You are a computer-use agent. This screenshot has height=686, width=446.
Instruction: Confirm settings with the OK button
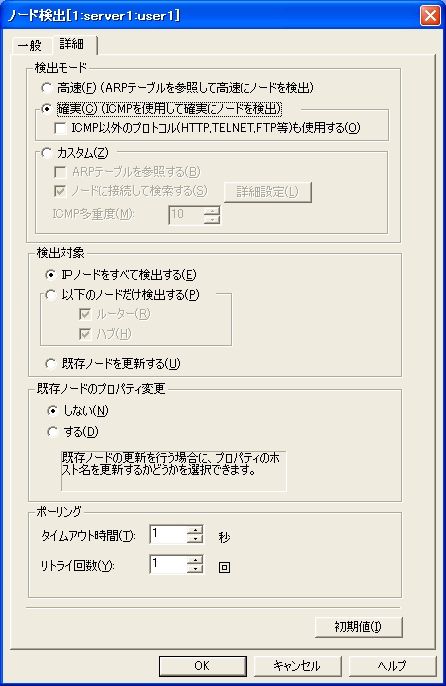coord(202,666)
